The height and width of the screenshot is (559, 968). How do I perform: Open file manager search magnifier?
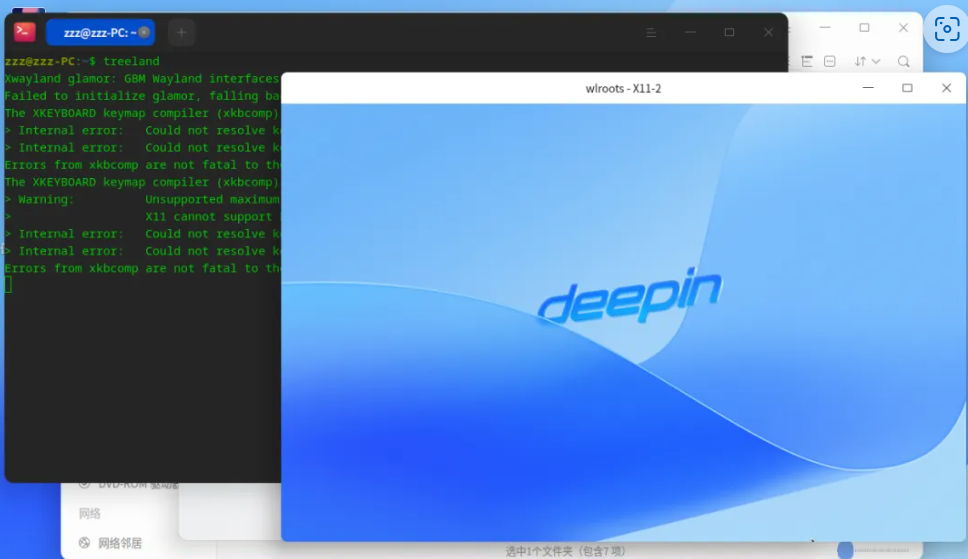(x=904, y=61)
